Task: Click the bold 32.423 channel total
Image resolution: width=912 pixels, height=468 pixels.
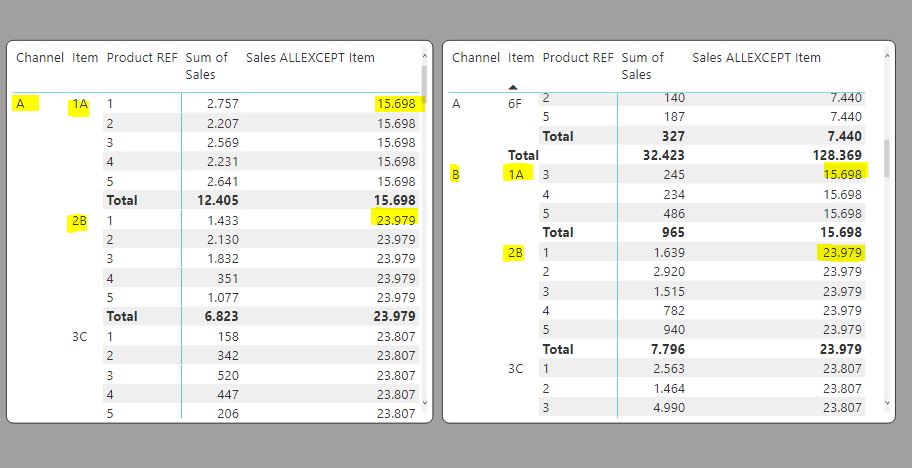Action: 664,156
